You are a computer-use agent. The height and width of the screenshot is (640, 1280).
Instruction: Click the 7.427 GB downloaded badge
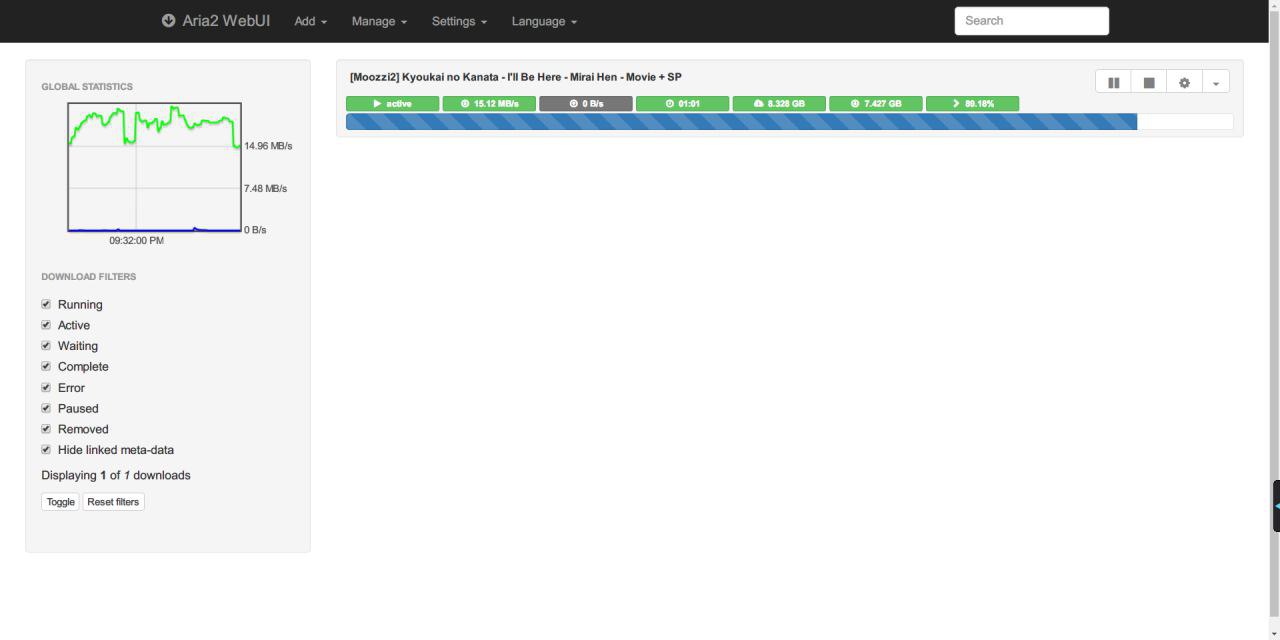(x=876, y=103)
